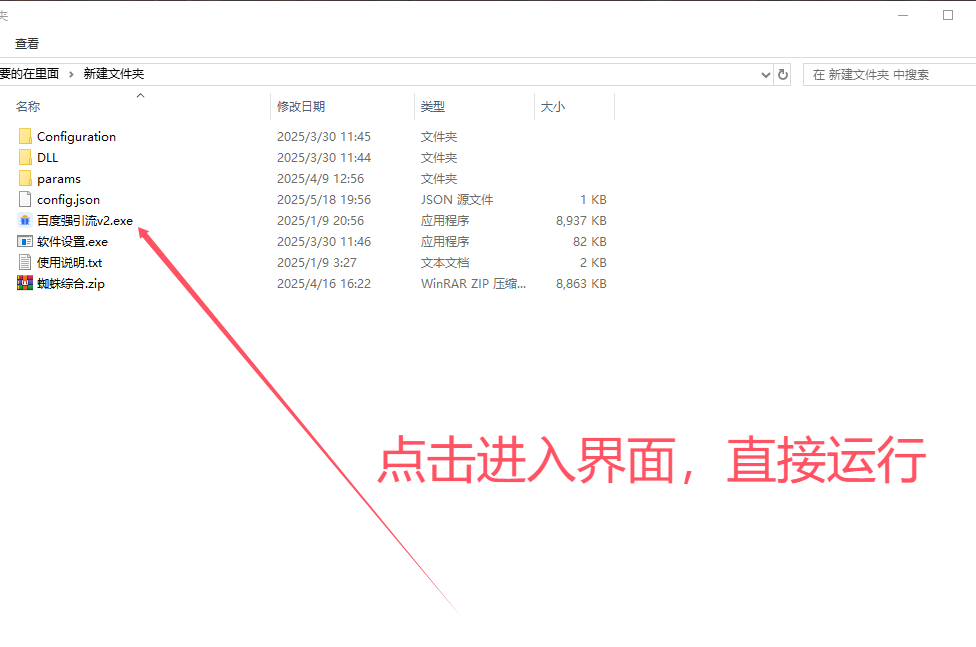The width and height of the screenshot is (976, 647).
Task: Select the file name Configuration
Action: coord(77,136)
